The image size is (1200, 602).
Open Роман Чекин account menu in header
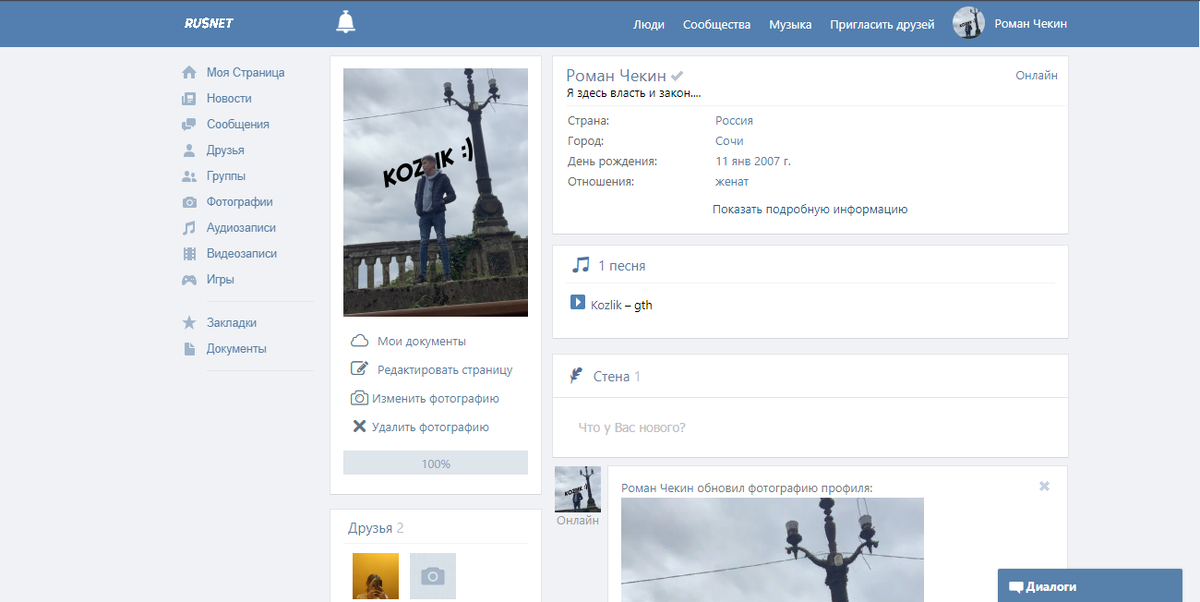[1017, 24]
